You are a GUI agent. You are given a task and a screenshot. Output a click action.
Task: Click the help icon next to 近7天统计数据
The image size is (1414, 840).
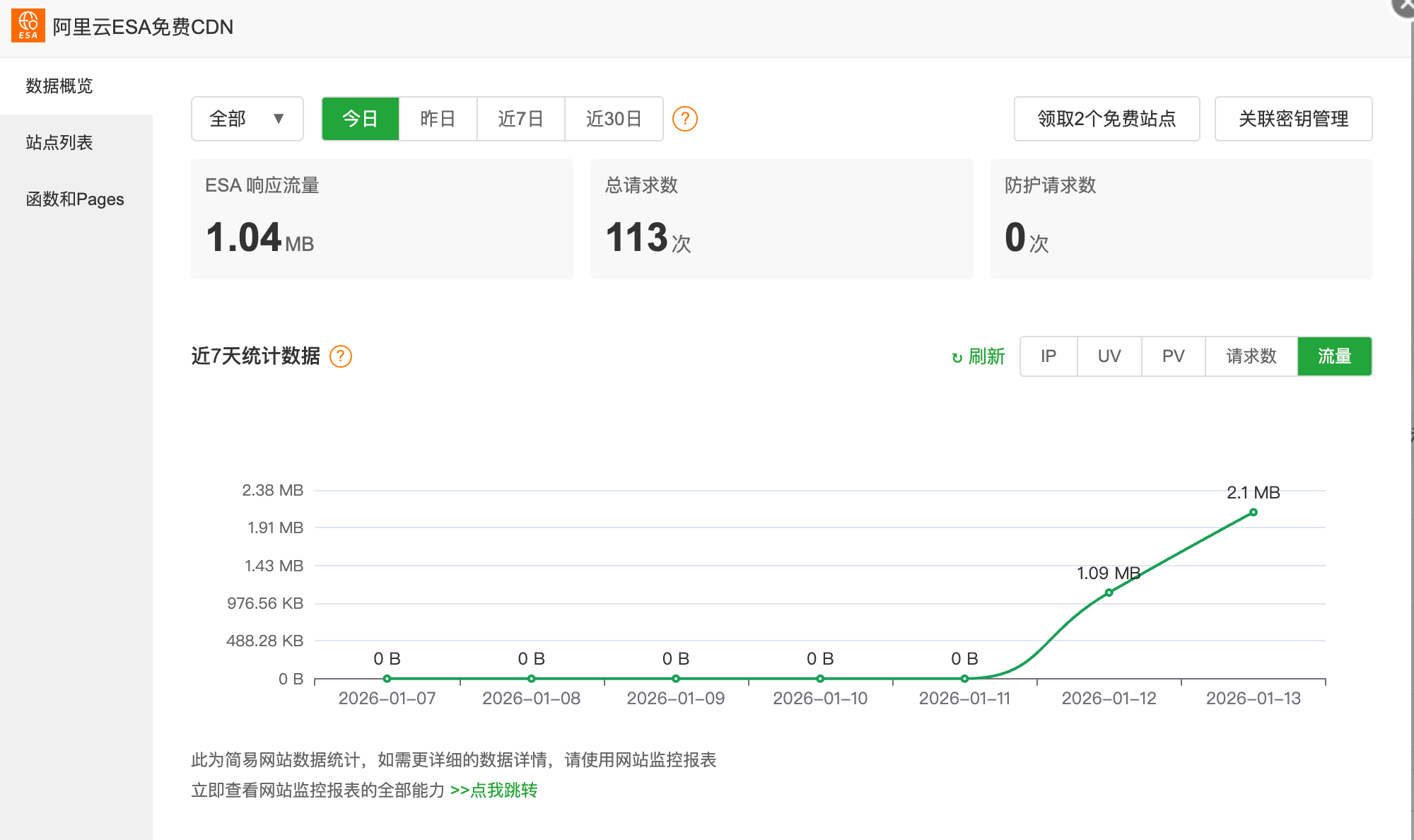coord(341,356)
